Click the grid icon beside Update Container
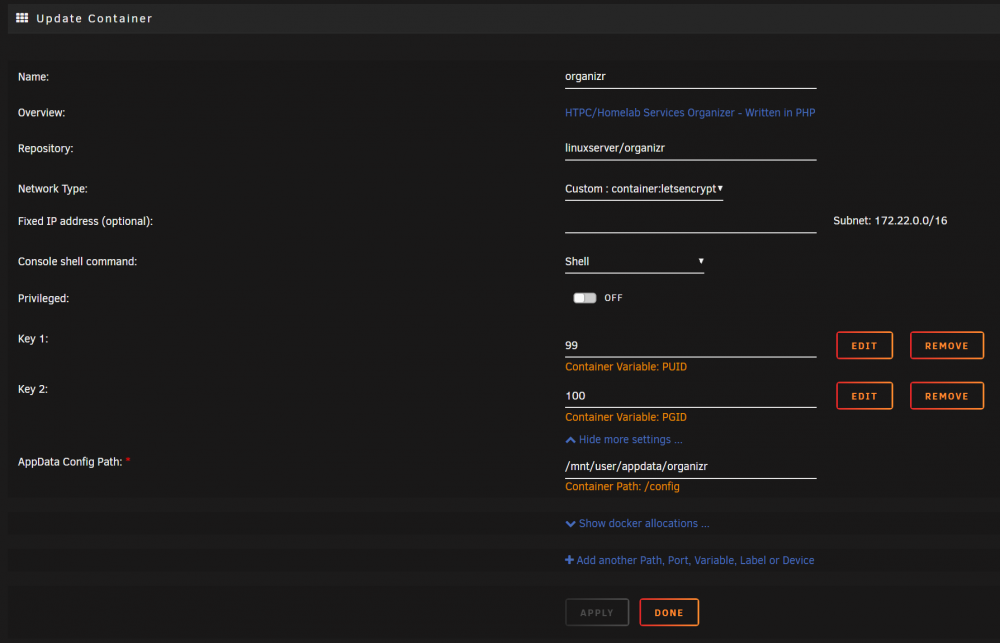Viewport: 1000px width, 643px height. (22, 18)
